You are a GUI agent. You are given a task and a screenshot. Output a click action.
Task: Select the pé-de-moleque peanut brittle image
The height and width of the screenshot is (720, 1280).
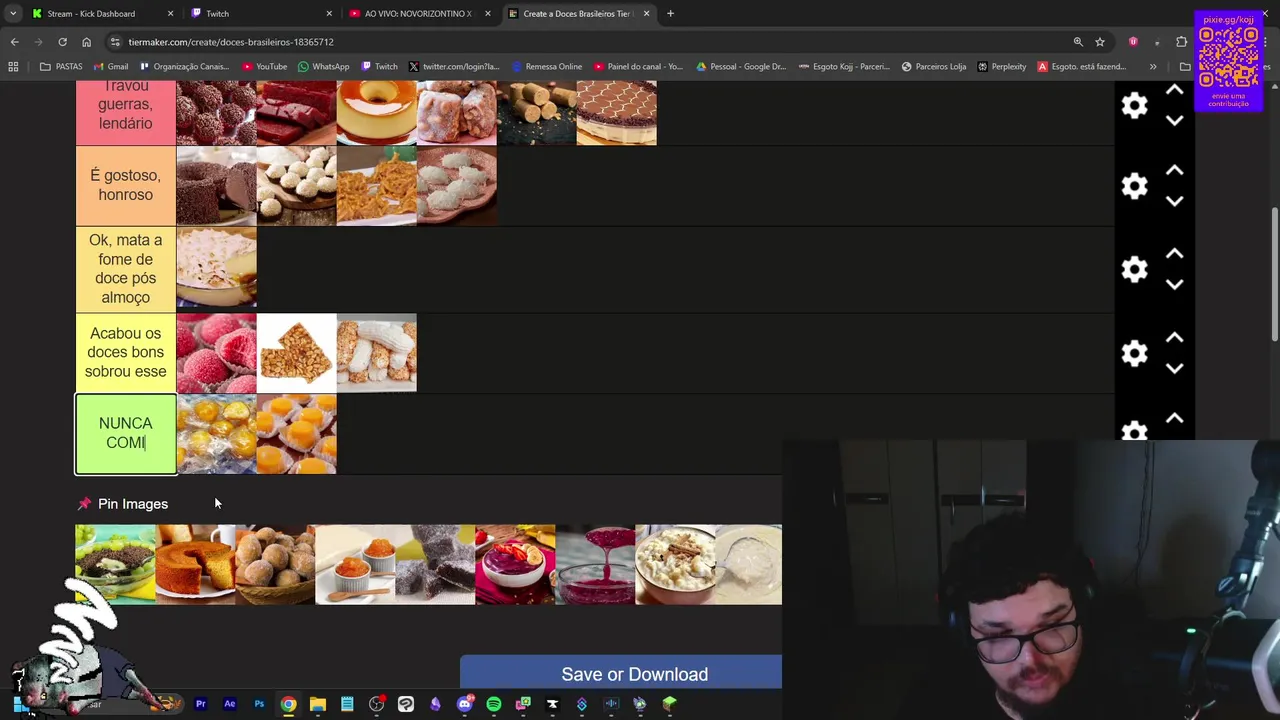click(x=296, y=353)
